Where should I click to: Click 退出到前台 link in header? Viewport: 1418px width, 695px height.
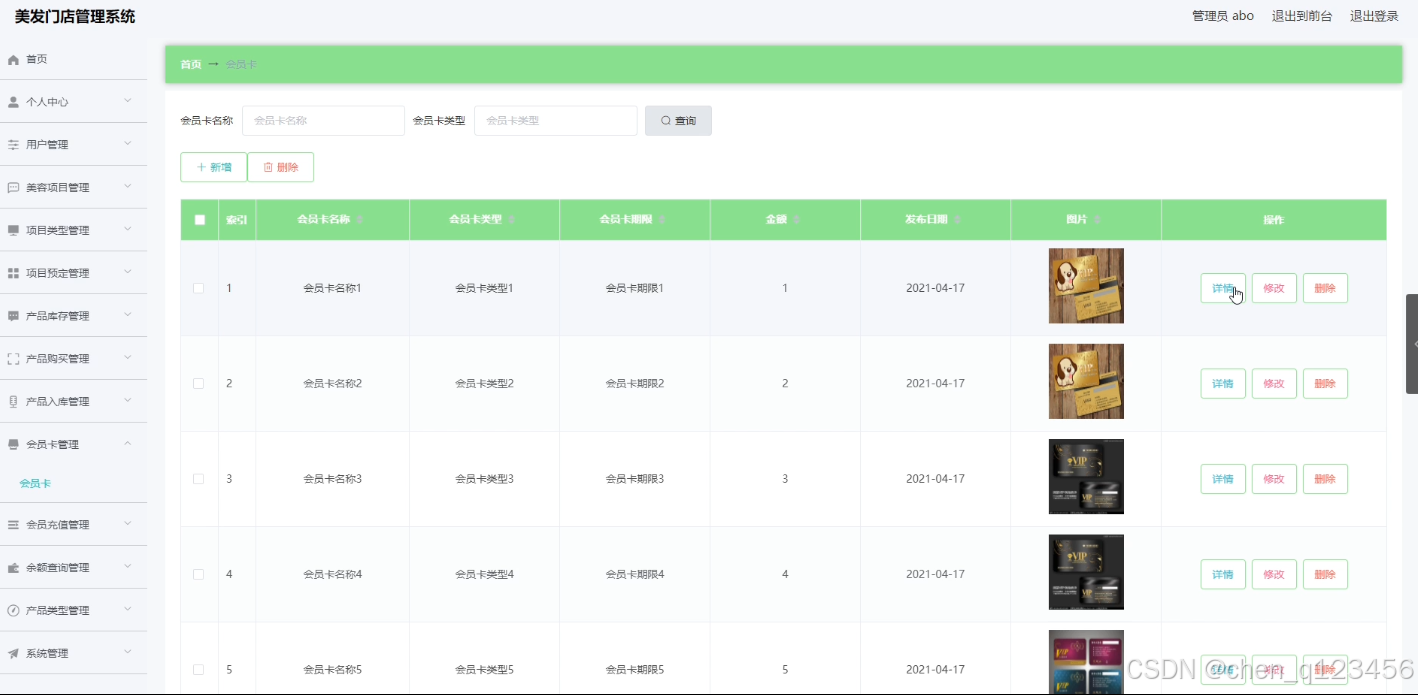[x=1302, y=16]
